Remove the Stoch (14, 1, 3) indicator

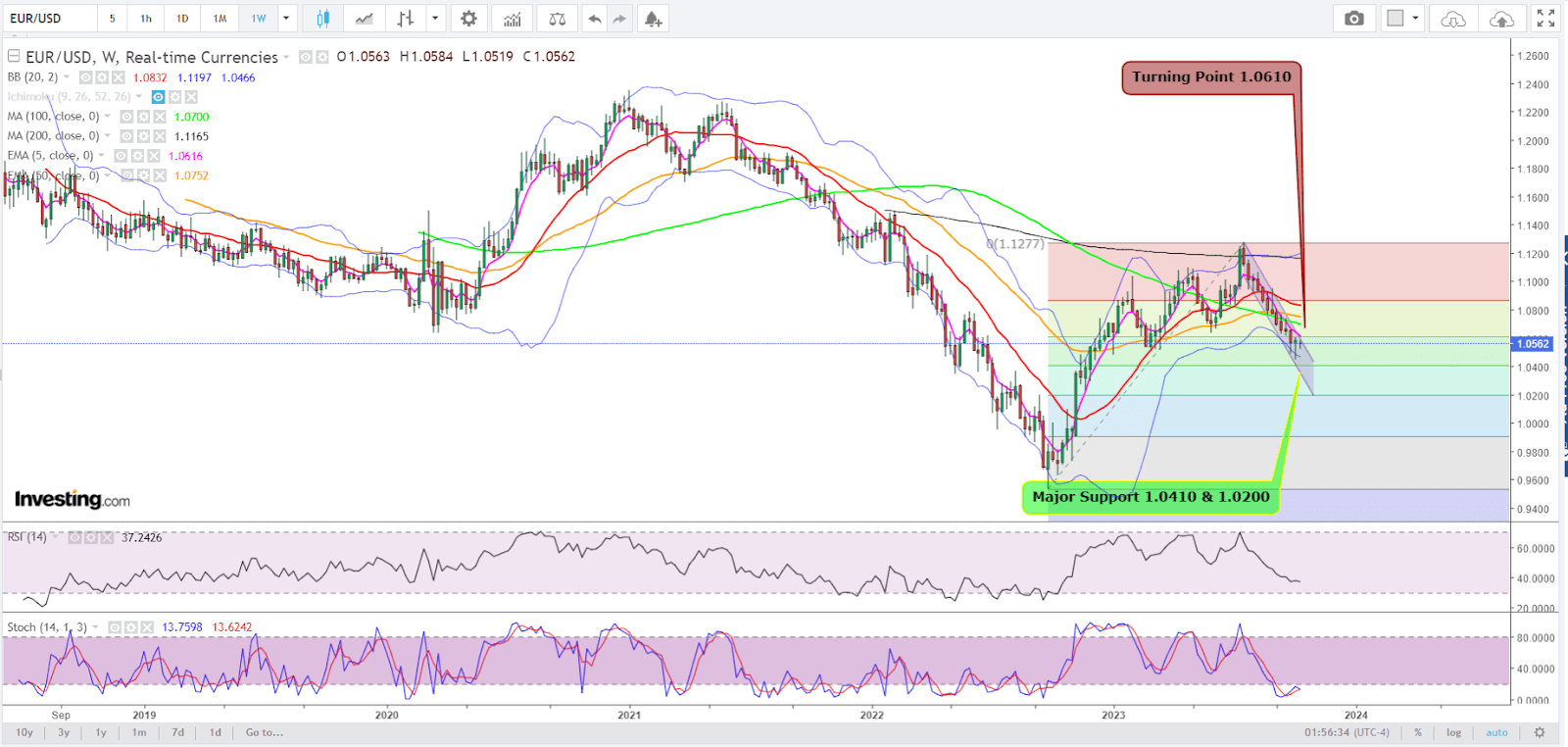click(147, 627)
